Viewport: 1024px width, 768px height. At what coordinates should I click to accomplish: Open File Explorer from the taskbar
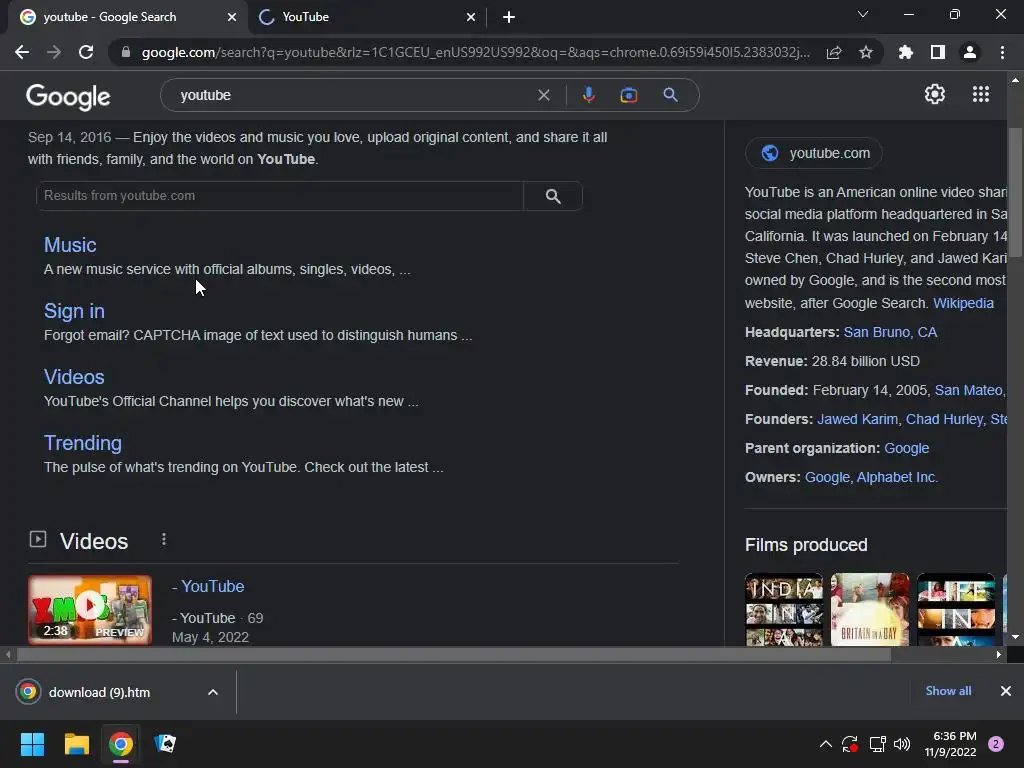[x=76, y=744]
